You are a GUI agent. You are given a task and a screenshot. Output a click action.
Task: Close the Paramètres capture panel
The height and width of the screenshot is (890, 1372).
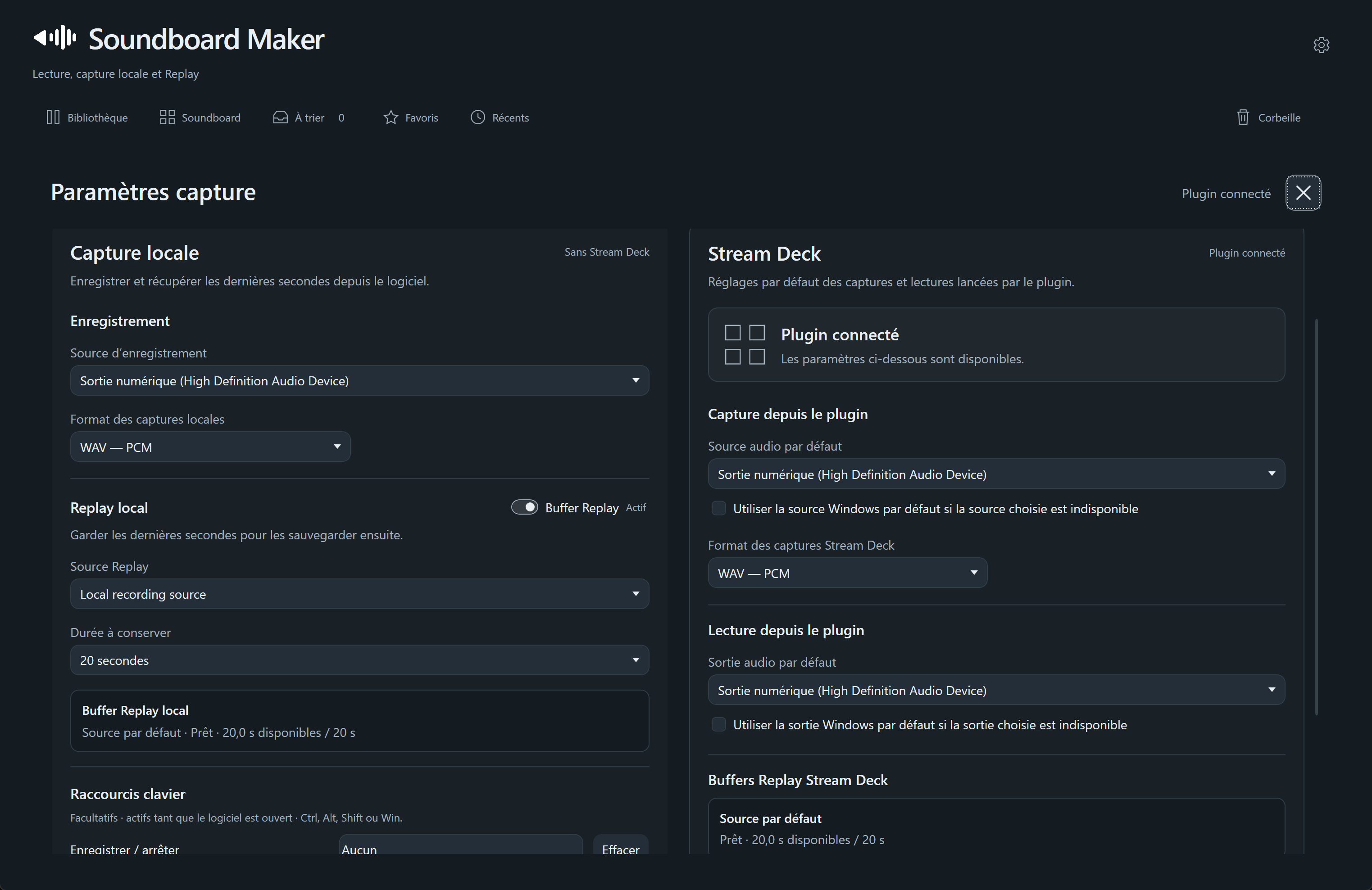[x=1303, y=192]
